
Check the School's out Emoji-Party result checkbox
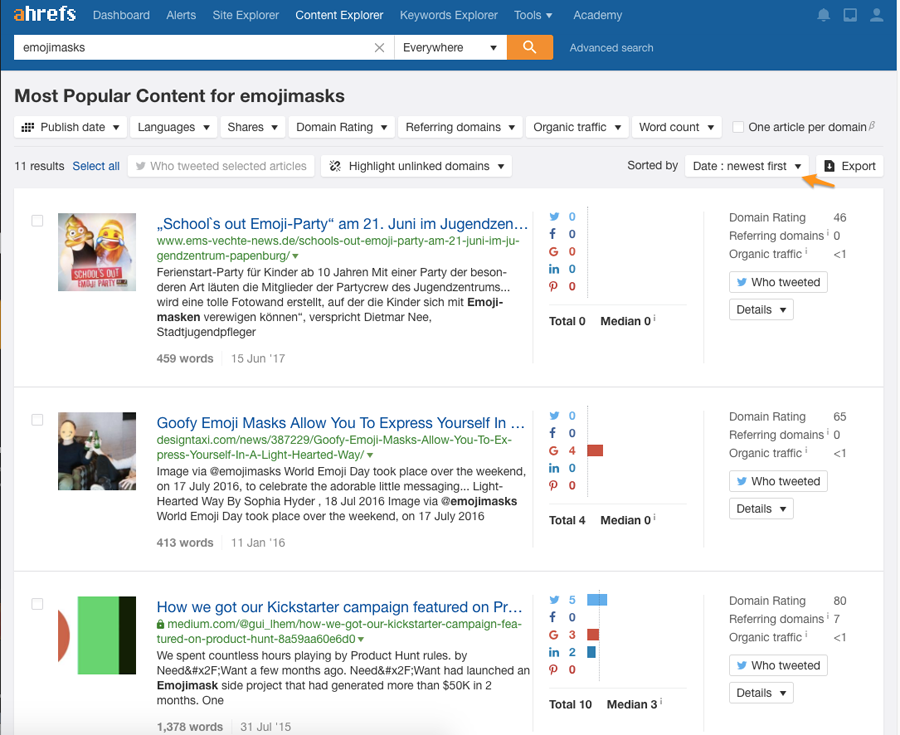pos(37,221)
